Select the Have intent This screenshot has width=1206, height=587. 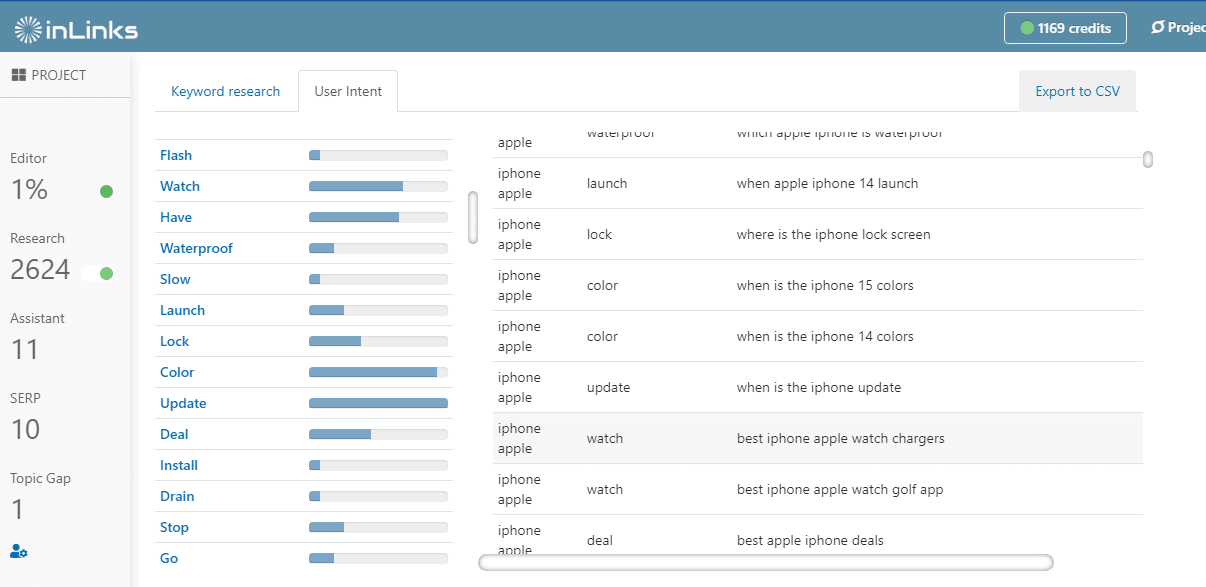pos(176,217)
